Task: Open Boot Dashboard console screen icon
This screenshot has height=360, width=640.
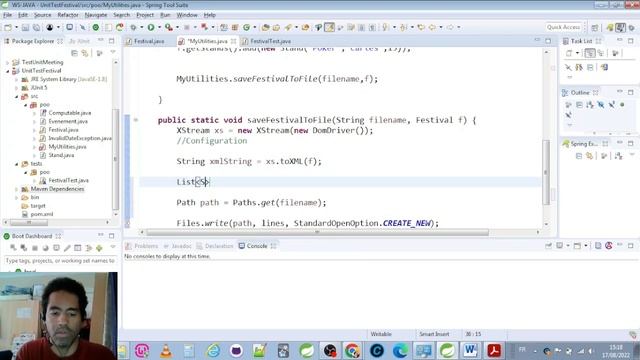Action: click(x=56, y=248)
